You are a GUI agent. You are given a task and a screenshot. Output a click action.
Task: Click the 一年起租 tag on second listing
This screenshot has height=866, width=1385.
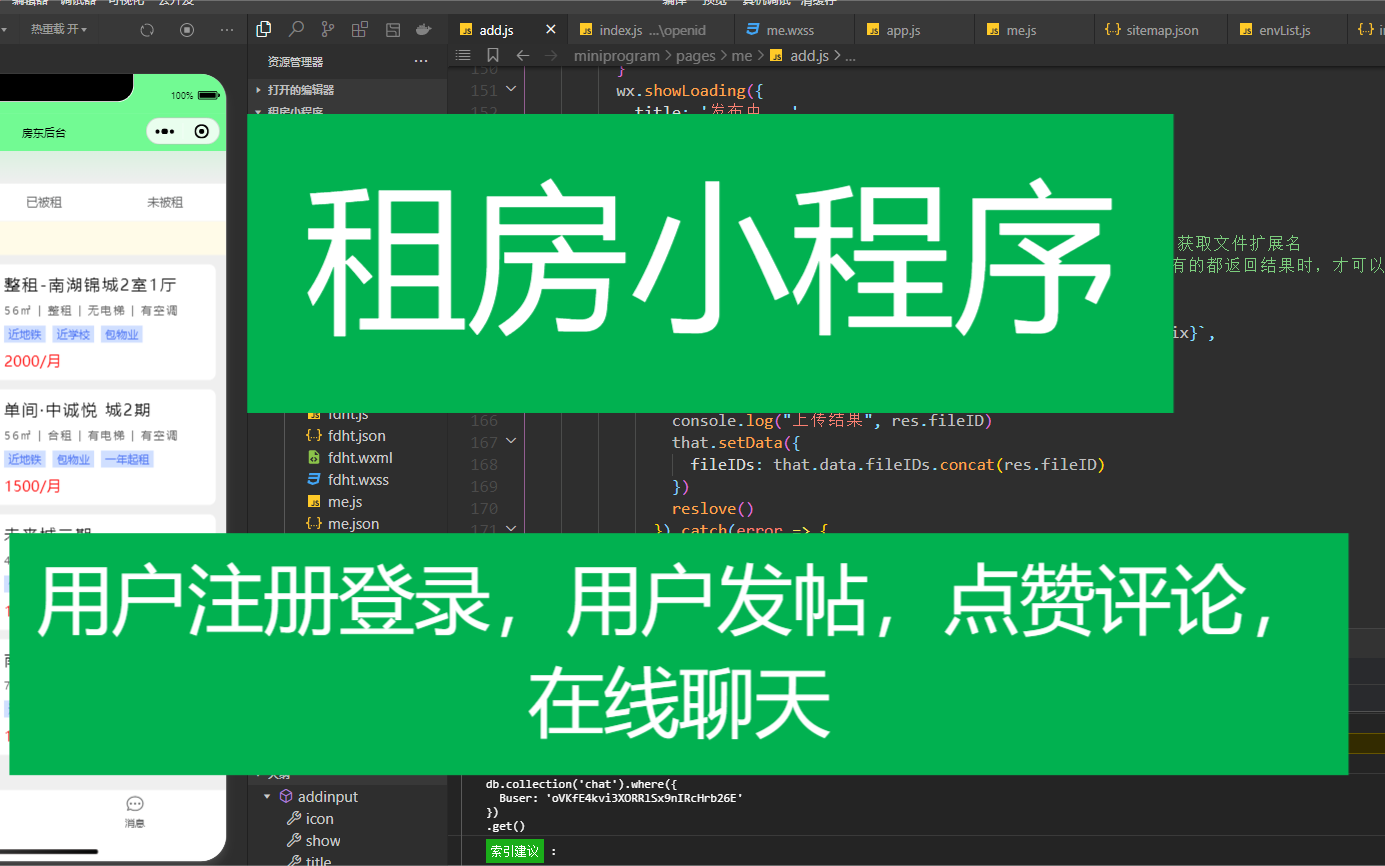(x=126, y=460)
